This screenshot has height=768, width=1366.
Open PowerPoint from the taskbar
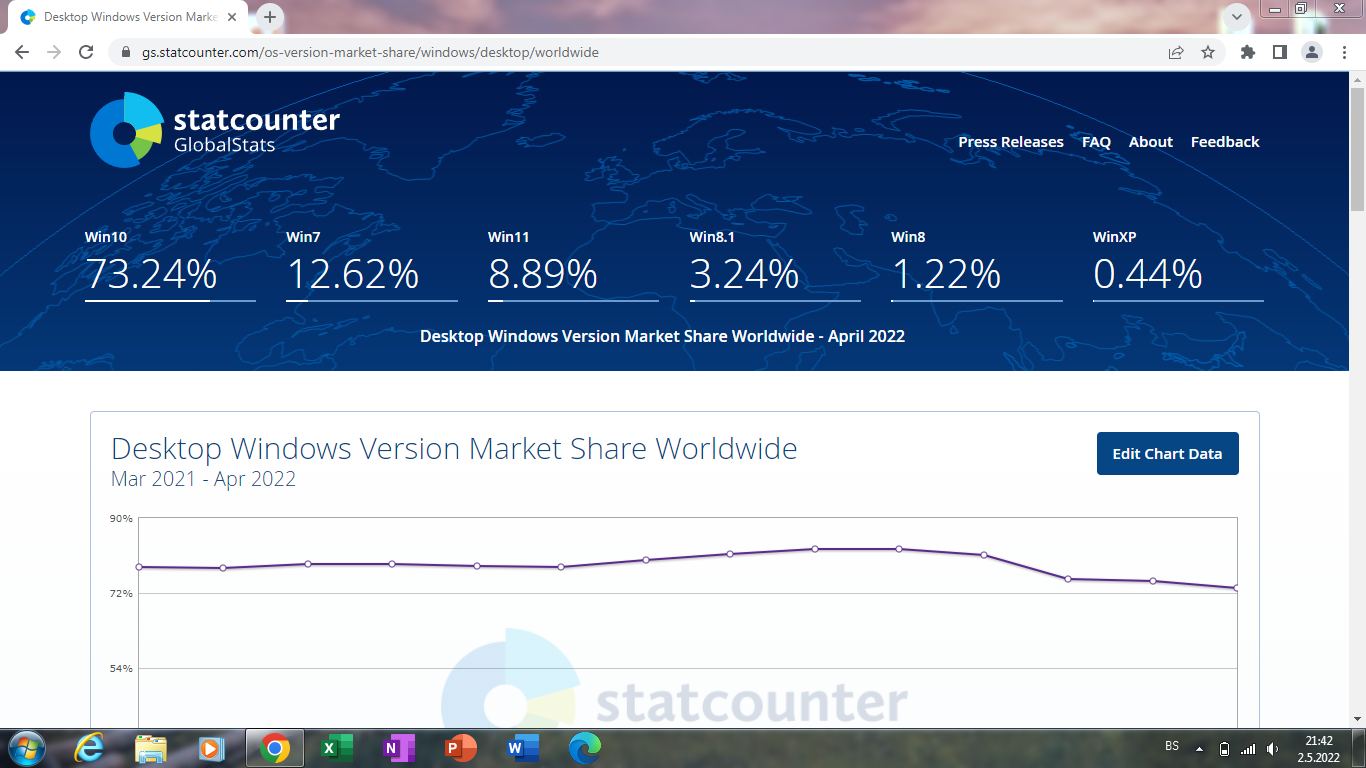461,748
